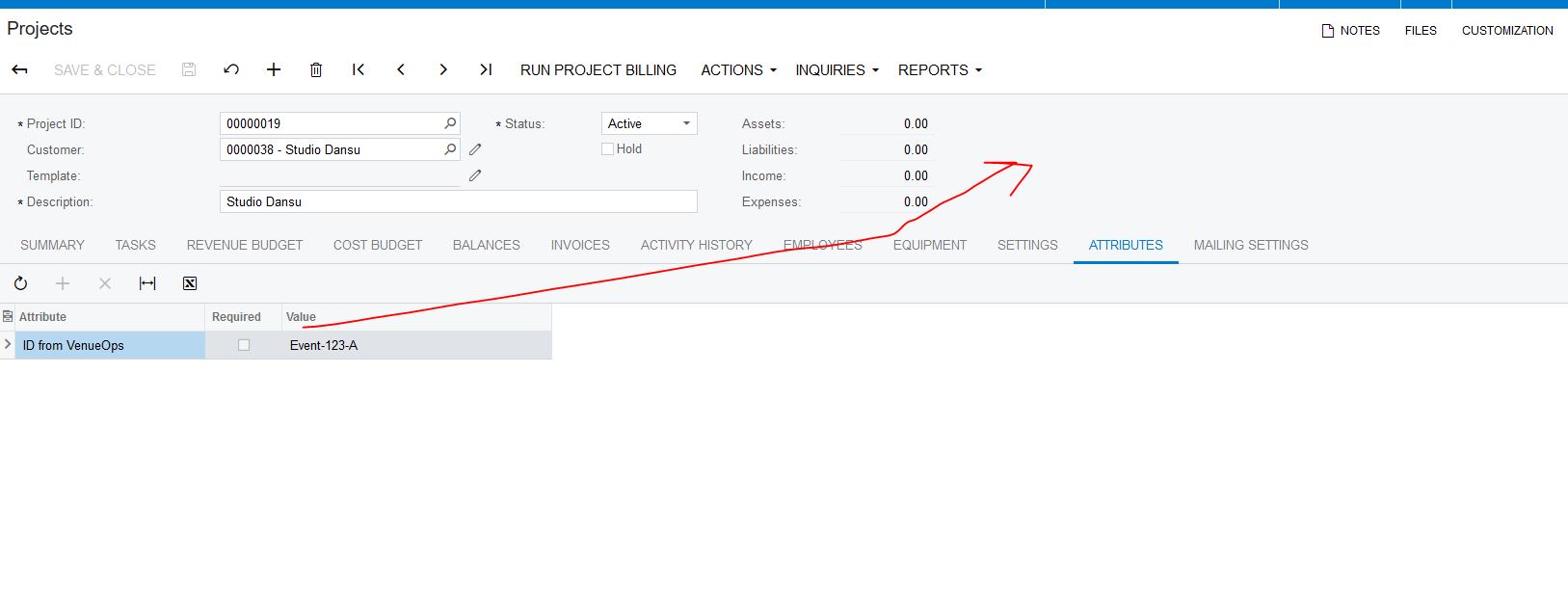This screenshot has height=613, width=1568.
Task: Export attributes grid to Excel
Action: [x=190, y=283]
